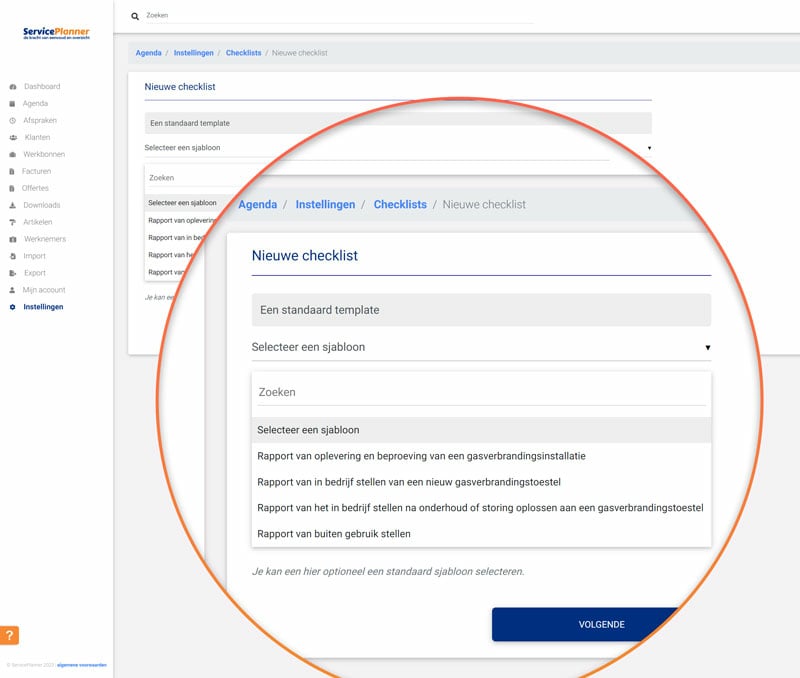This screenshot has width=800, height=678.
Task: Click the magnified 'Nieuwe checklist' heading
Action: click(305, 256)
